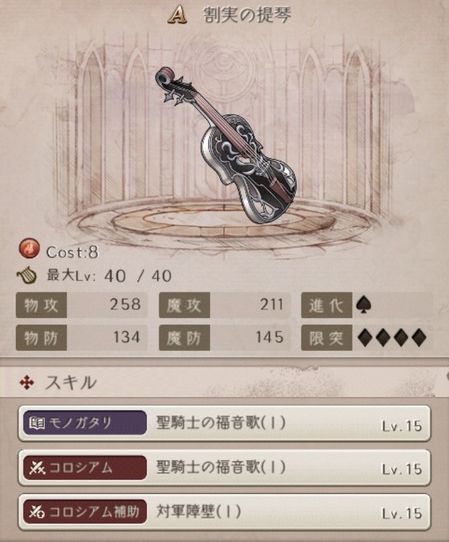Click the 進化 label
The height and width of the screenshot is (542, 449).
326,305
